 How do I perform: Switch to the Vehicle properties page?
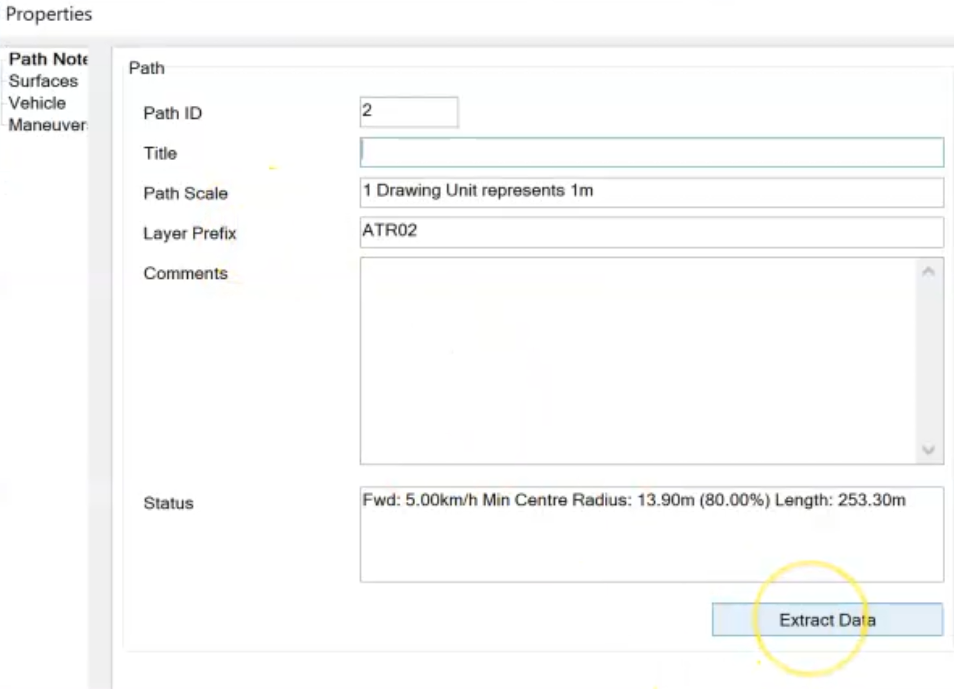pos(37,103)
